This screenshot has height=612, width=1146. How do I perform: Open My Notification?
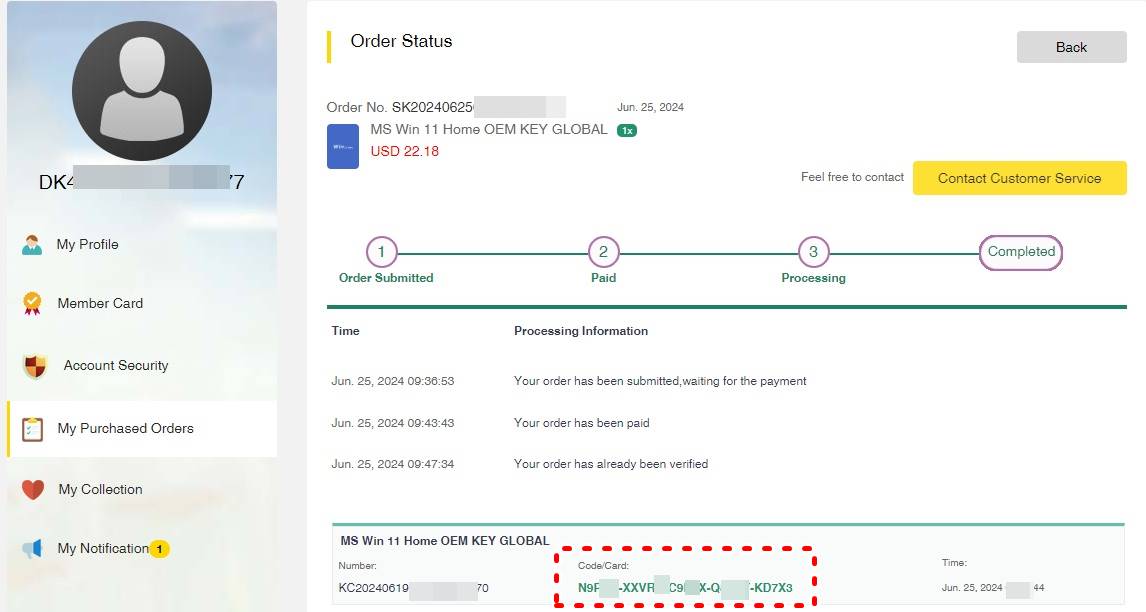click(103, 548)
